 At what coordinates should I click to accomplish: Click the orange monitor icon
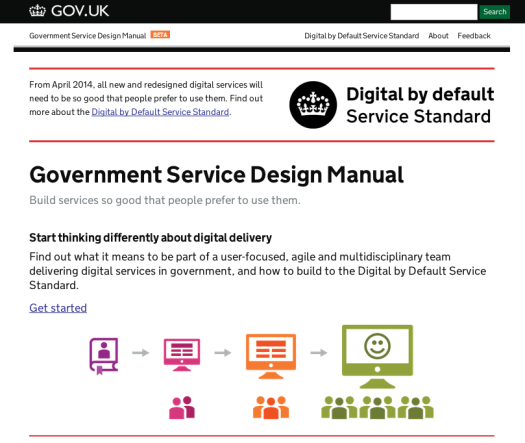pyautogui.click(x=271, y=356)
